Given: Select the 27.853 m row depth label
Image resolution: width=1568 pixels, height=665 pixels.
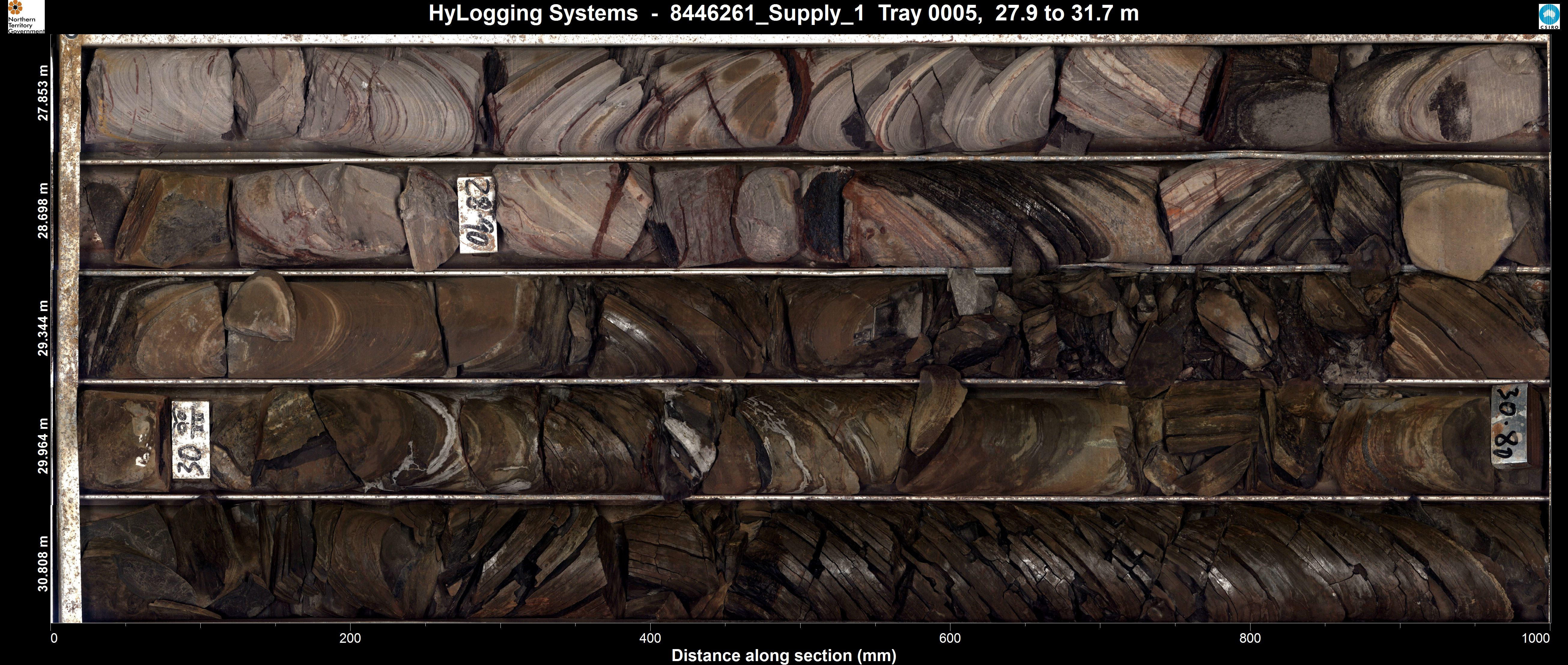Looking at the screenshot, I should pos(43,93).
